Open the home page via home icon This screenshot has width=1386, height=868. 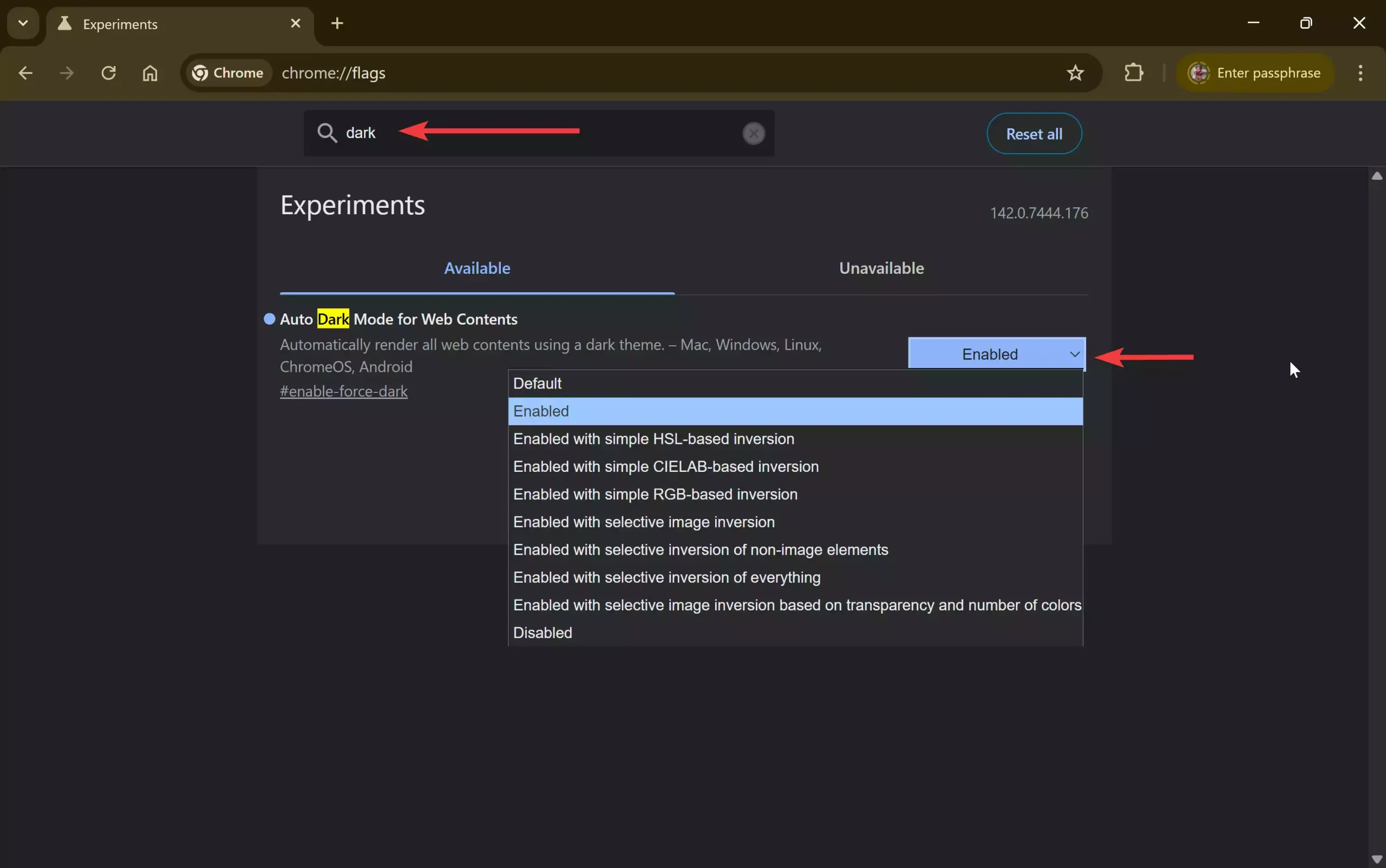(149, 74)
